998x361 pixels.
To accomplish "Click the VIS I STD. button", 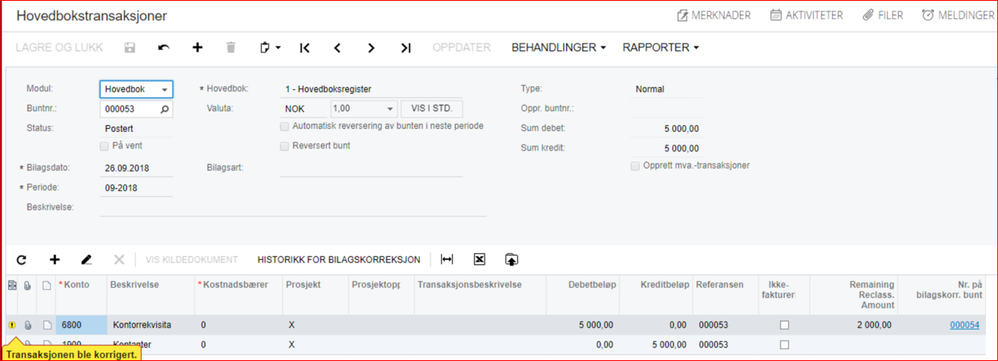I will [432, 109].
